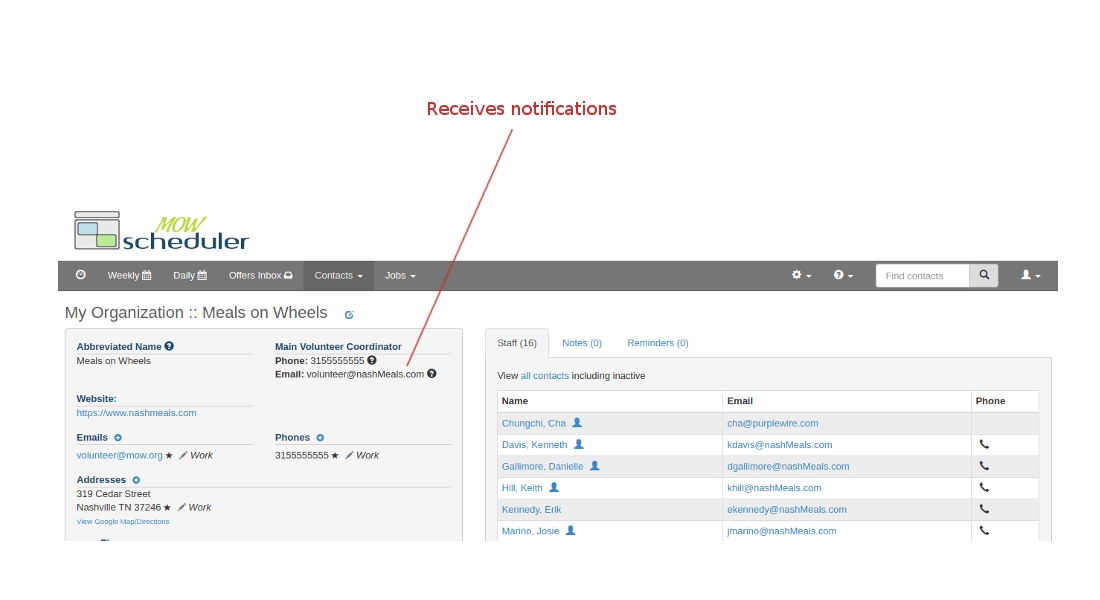1100x600 pixels.
Task: Click the 'all contacts' link
Action: point(544,376)
